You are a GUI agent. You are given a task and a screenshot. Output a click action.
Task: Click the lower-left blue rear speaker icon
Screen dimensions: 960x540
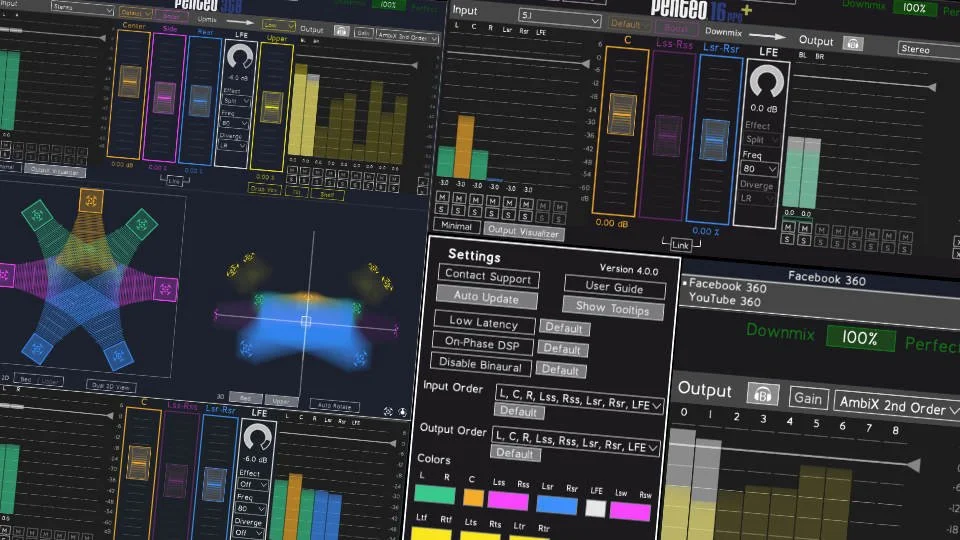pos(37,349)
